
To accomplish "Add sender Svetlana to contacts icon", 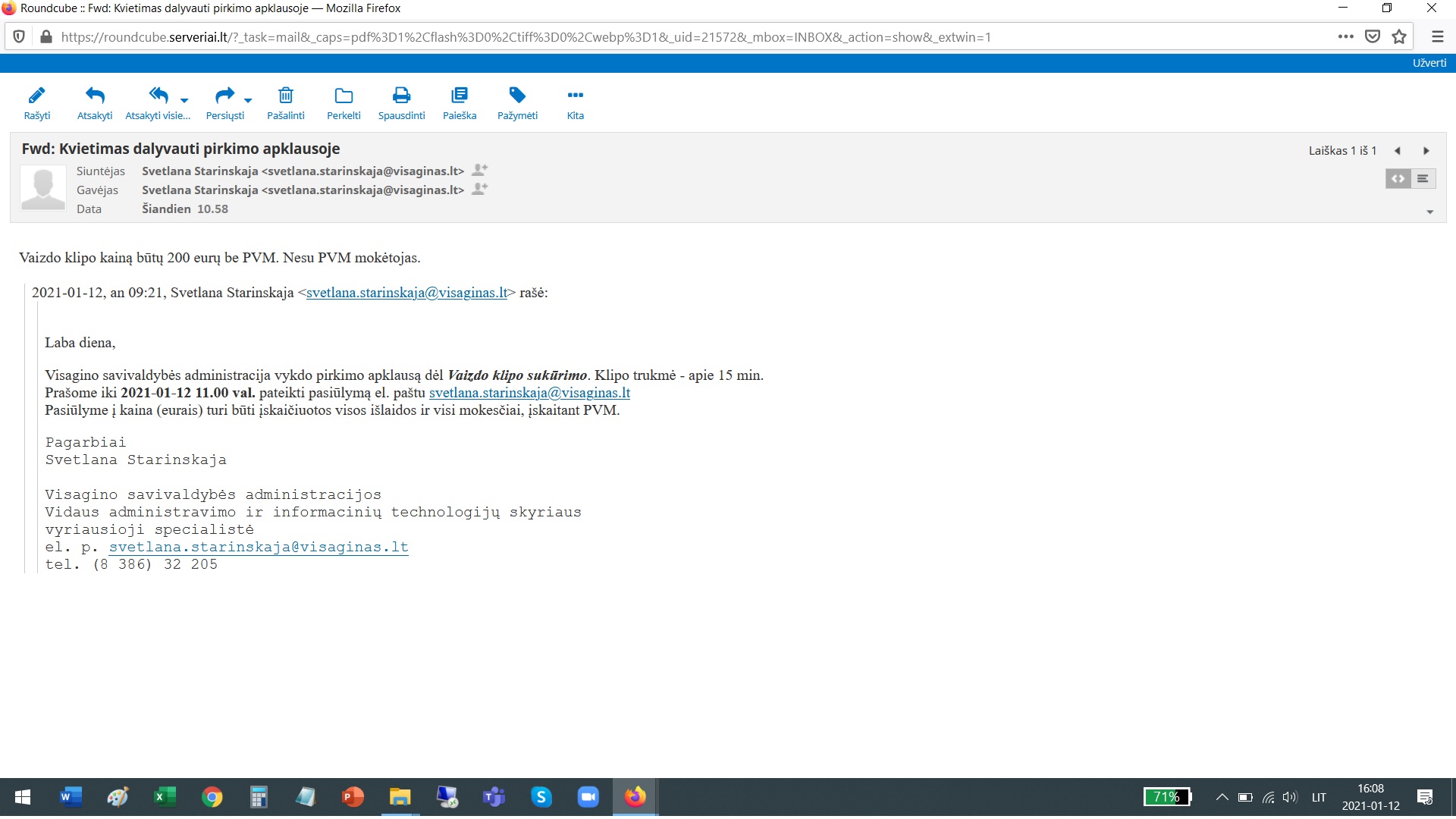I will pyautogui.click(x=479, y=170).
